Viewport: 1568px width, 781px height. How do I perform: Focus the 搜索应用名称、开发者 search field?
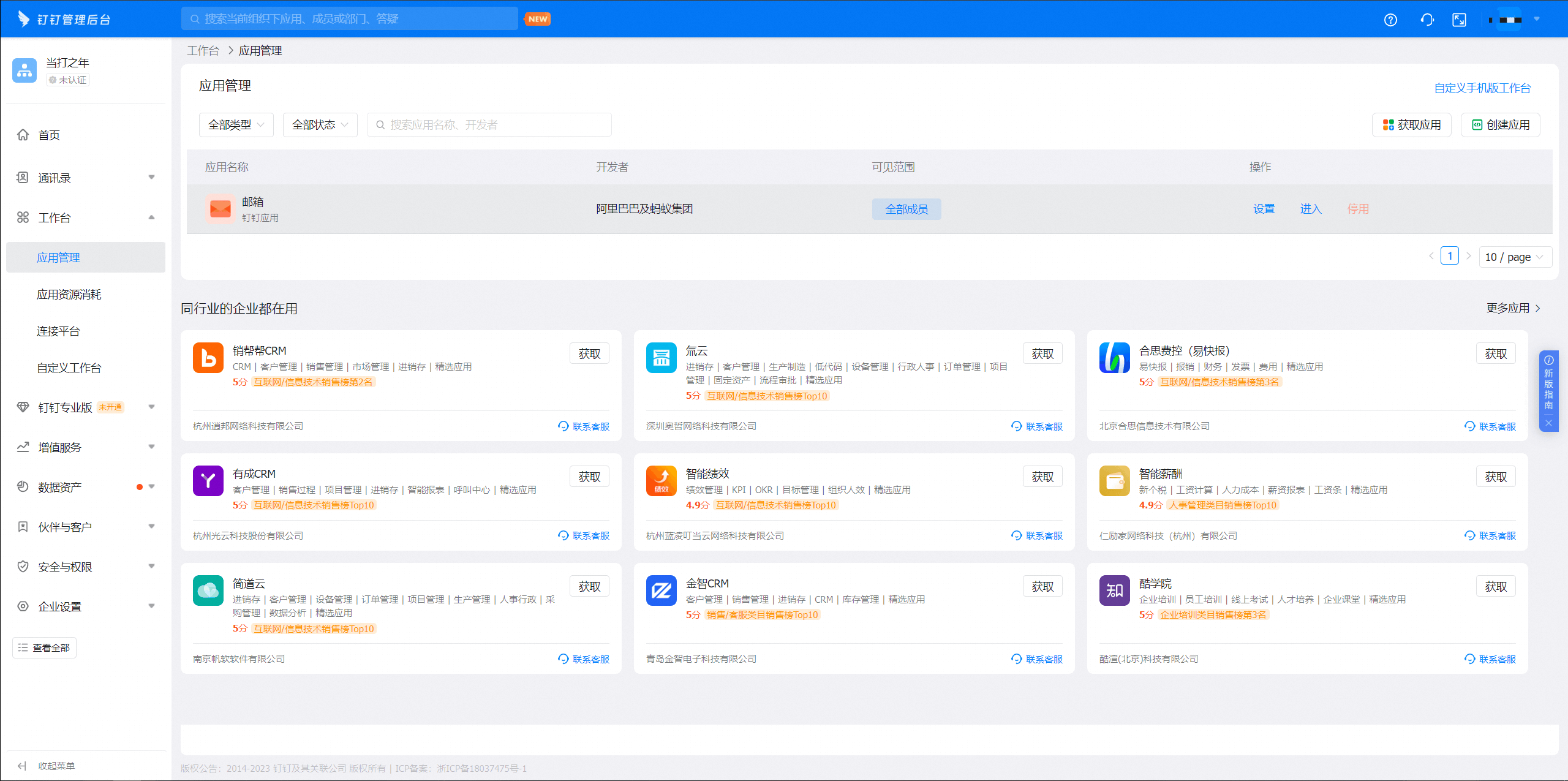489,125
